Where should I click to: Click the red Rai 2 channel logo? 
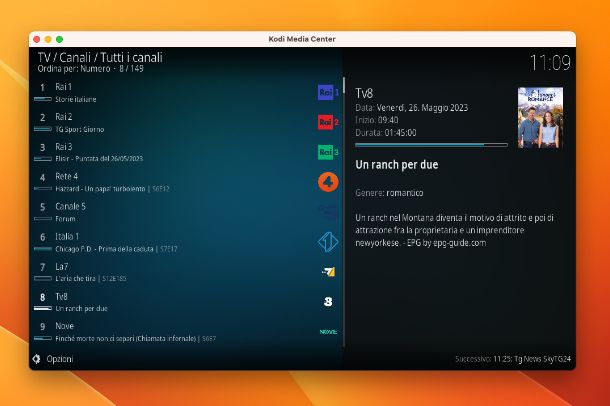[x=328, y=122]
